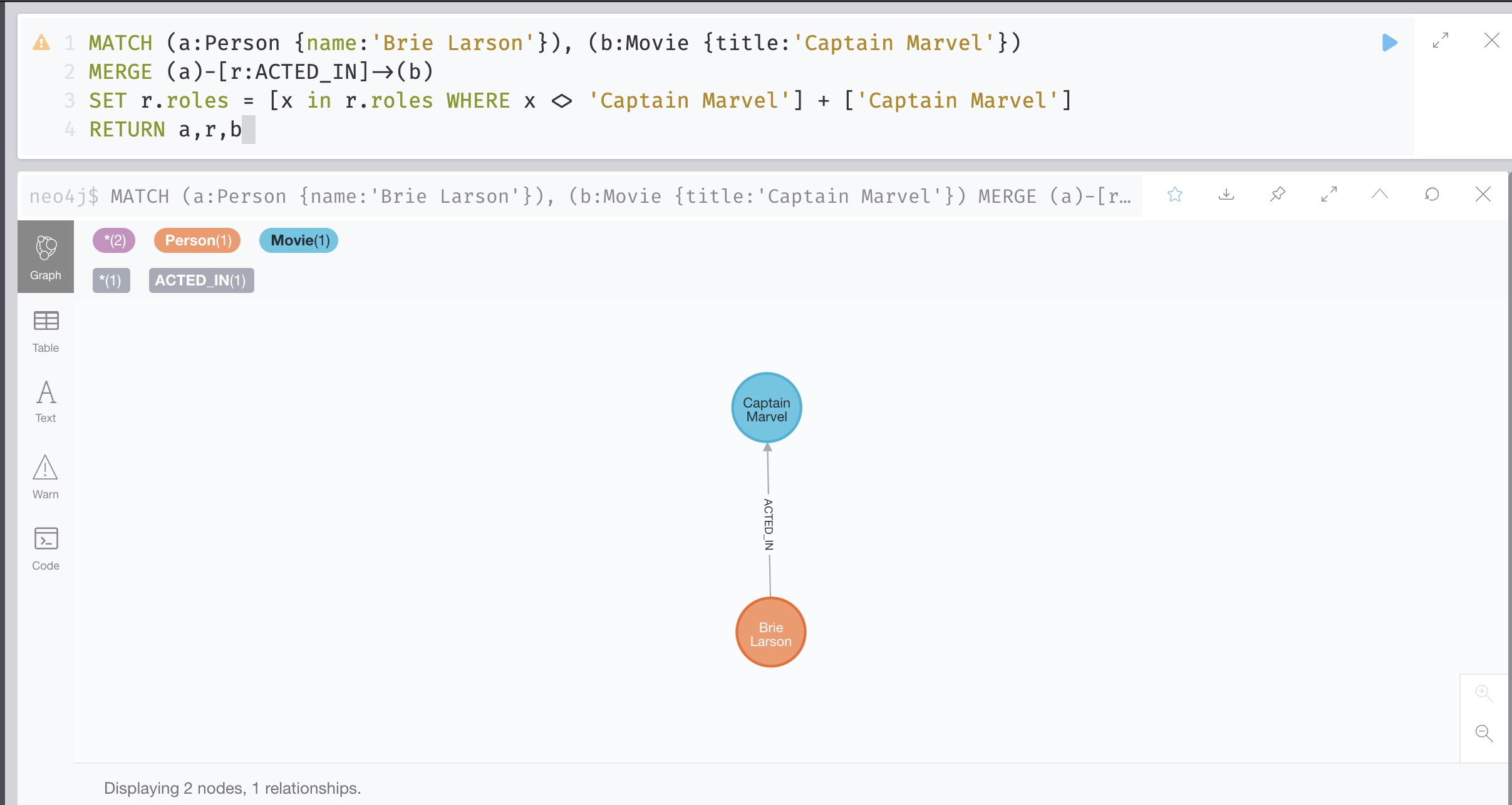Select the blue Movie(1) label pill
1512x805 pixels.
point(299,240)
